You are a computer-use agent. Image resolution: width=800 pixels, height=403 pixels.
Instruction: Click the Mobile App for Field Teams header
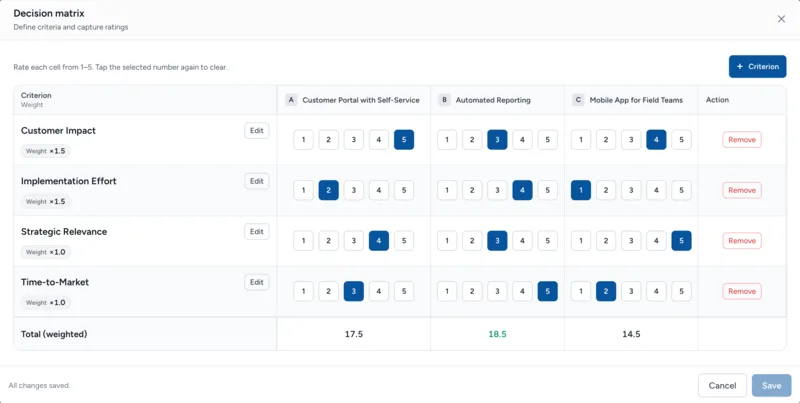630,100
